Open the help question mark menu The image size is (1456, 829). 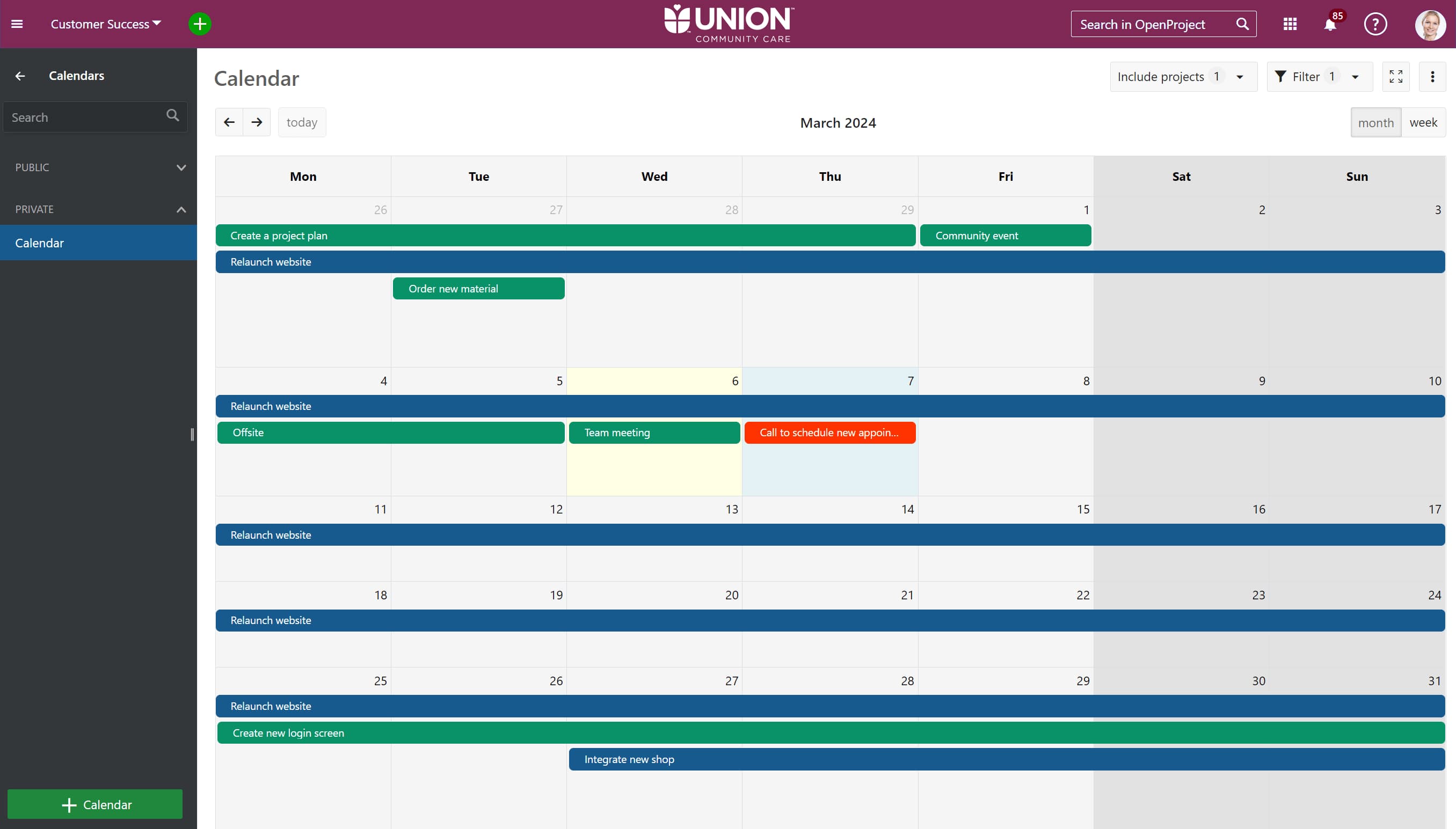click(1374, 24)
